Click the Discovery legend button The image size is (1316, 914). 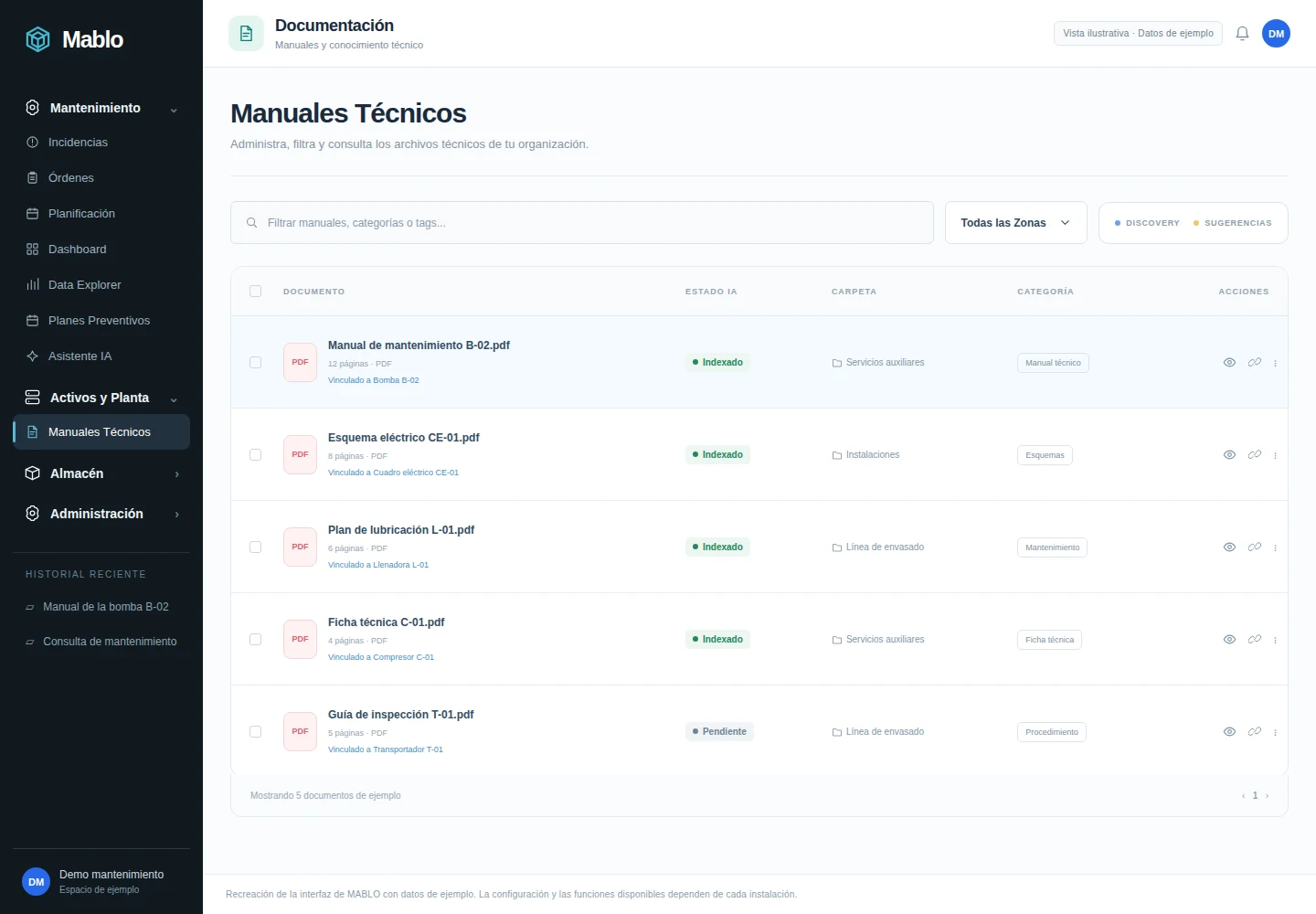pos(1147,223)
